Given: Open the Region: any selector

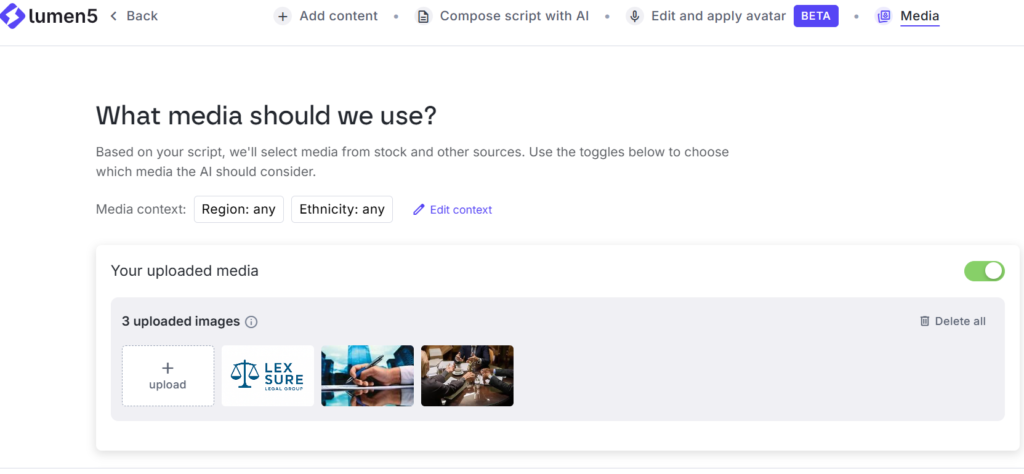Looking at the screenshot, I should click(x=239, y=209).
